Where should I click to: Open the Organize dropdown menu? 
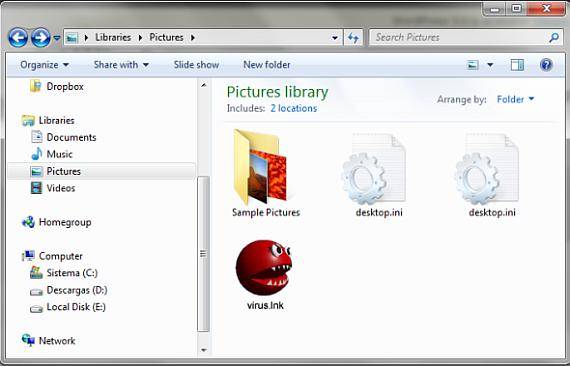[44, 65]
